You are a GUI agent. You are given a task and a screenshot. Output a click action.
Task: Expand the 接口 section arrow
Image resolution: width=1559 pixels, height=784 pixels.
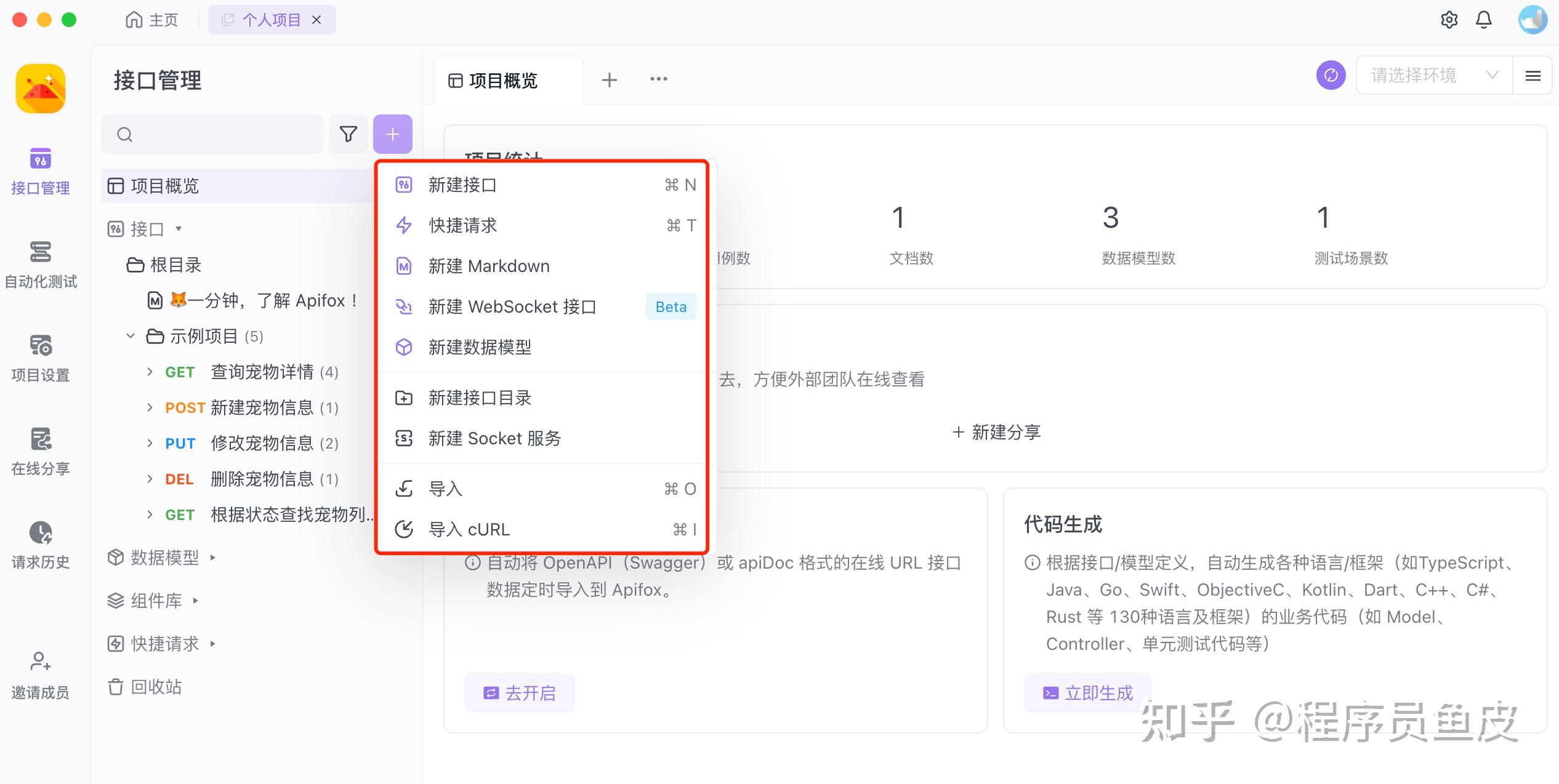(179, 229)
